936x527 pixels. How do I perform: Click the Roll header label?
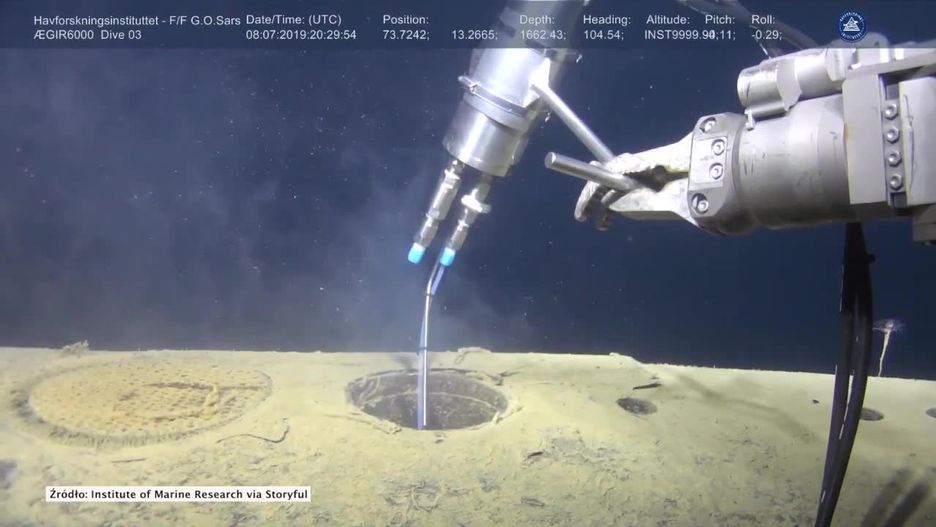click(x=764, y=20)
